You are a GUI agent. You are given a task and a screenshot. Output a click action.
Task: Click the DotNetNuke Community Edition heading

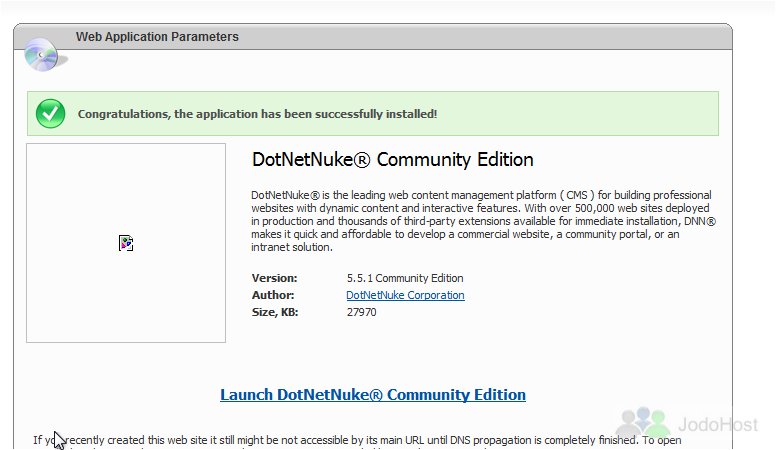click(393, 159)
